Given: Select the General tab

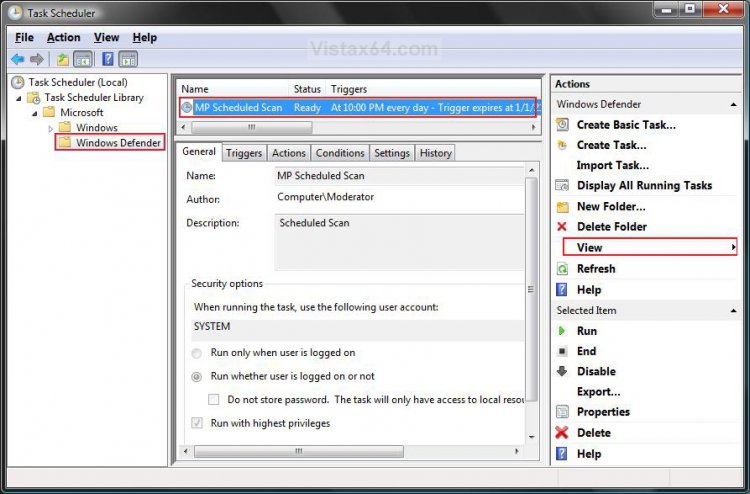Looking at the screenshot, I should click(x=199, y=152).
